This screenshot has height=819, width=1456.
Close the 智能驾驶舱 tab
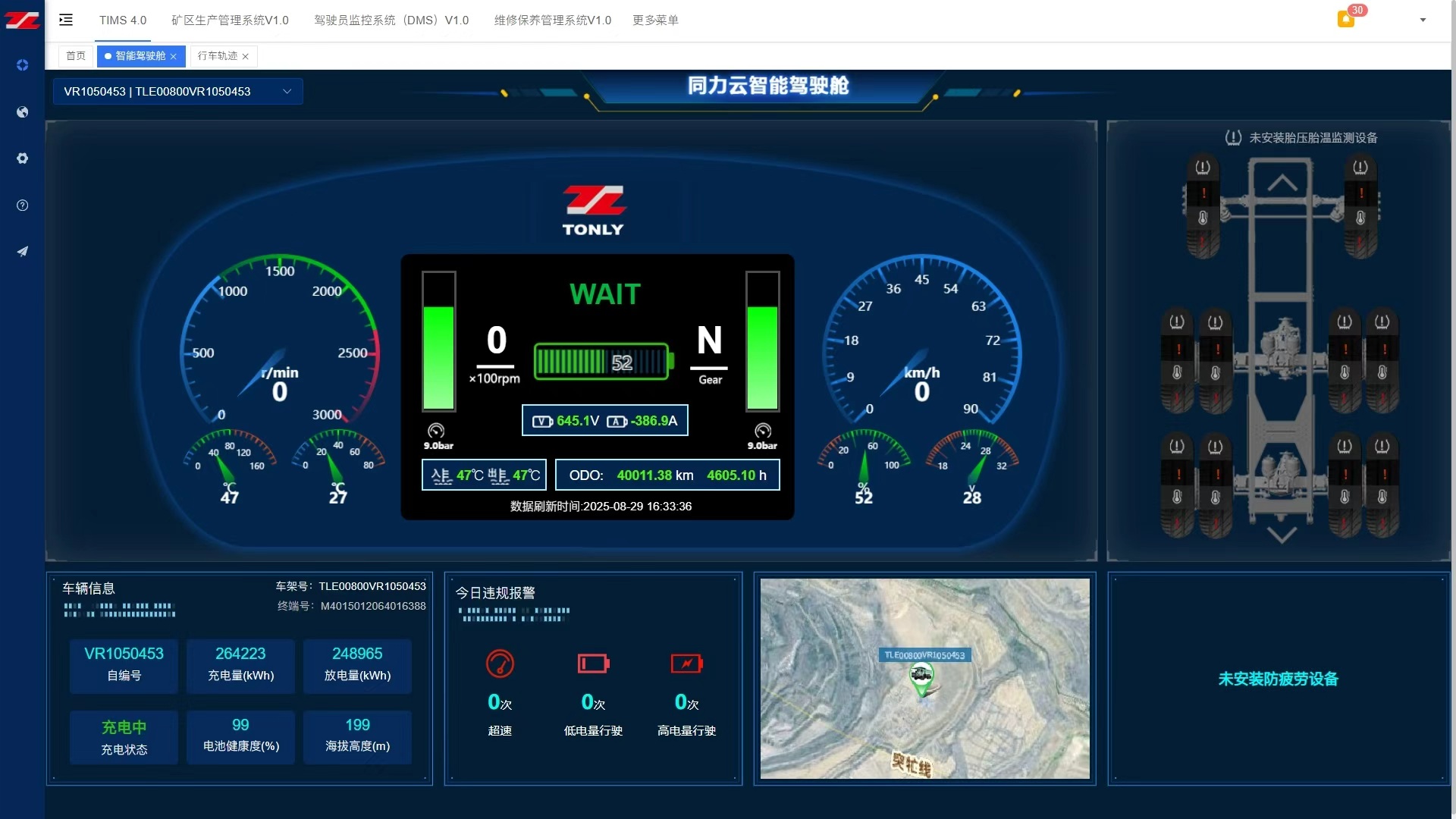click(174, 56)
